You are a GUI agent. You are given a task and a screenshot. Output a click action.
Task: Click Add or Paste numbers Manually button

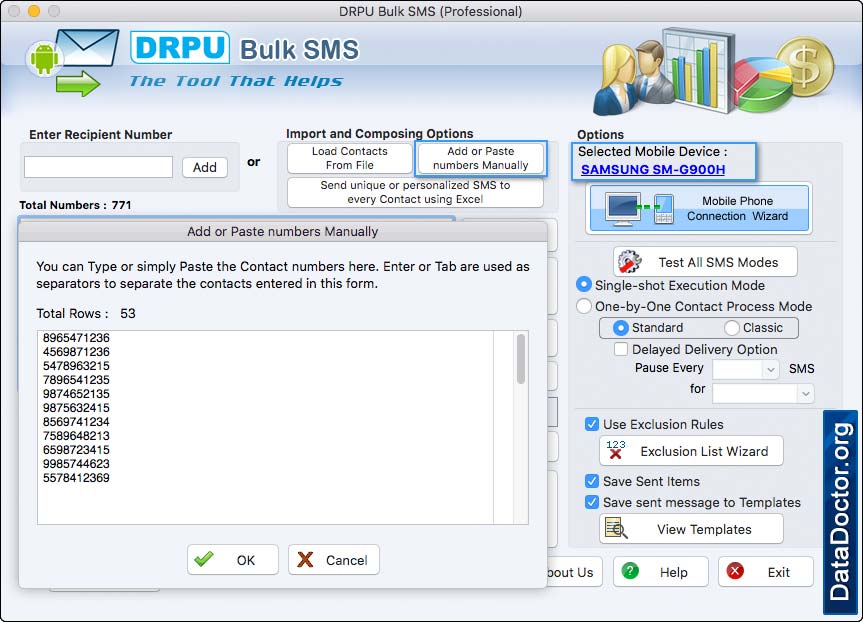480,158
